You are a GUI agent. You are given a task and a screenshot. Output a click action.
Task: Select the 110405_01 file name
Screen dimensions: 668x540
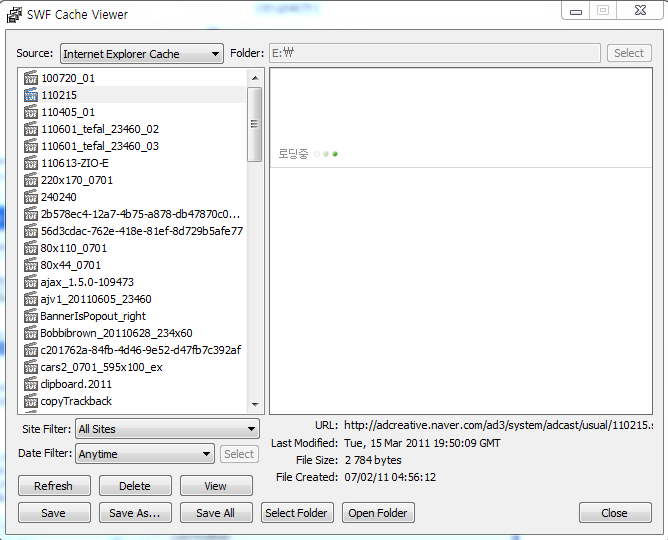click(x=68, y=112)
